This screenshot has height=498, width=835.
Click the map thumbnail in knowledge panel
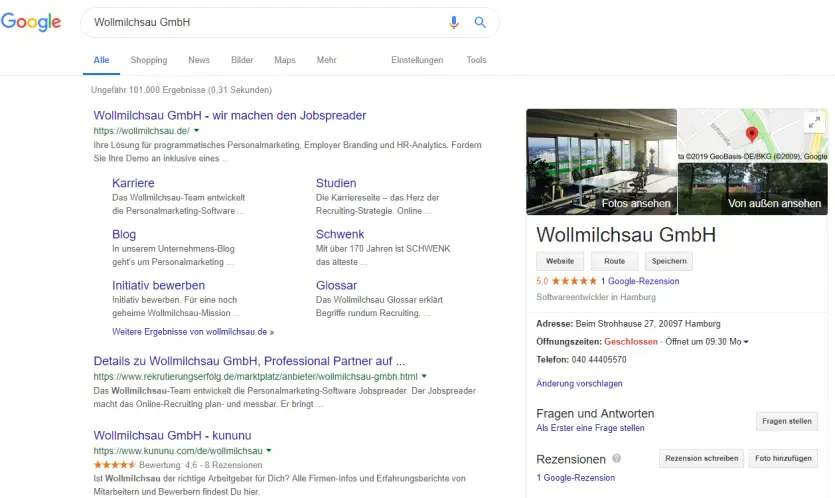[752, 135]
